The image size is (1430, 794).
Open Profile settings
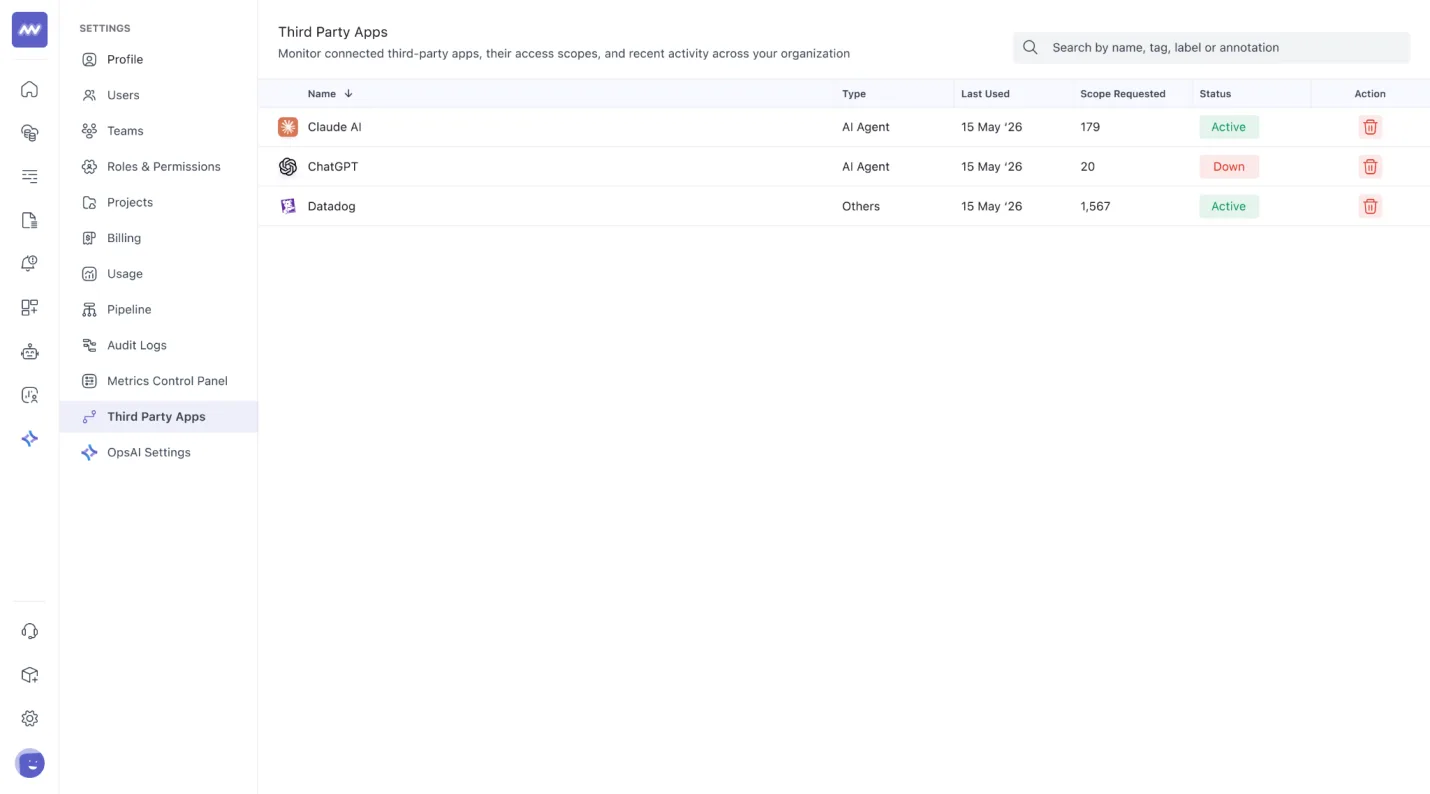tap(159, 60)
